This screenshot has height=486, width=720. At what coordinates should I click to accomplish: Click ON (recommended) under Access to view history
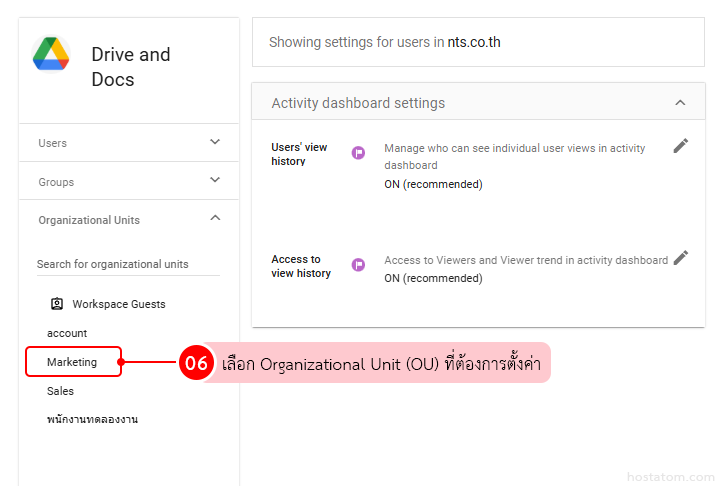433,278
